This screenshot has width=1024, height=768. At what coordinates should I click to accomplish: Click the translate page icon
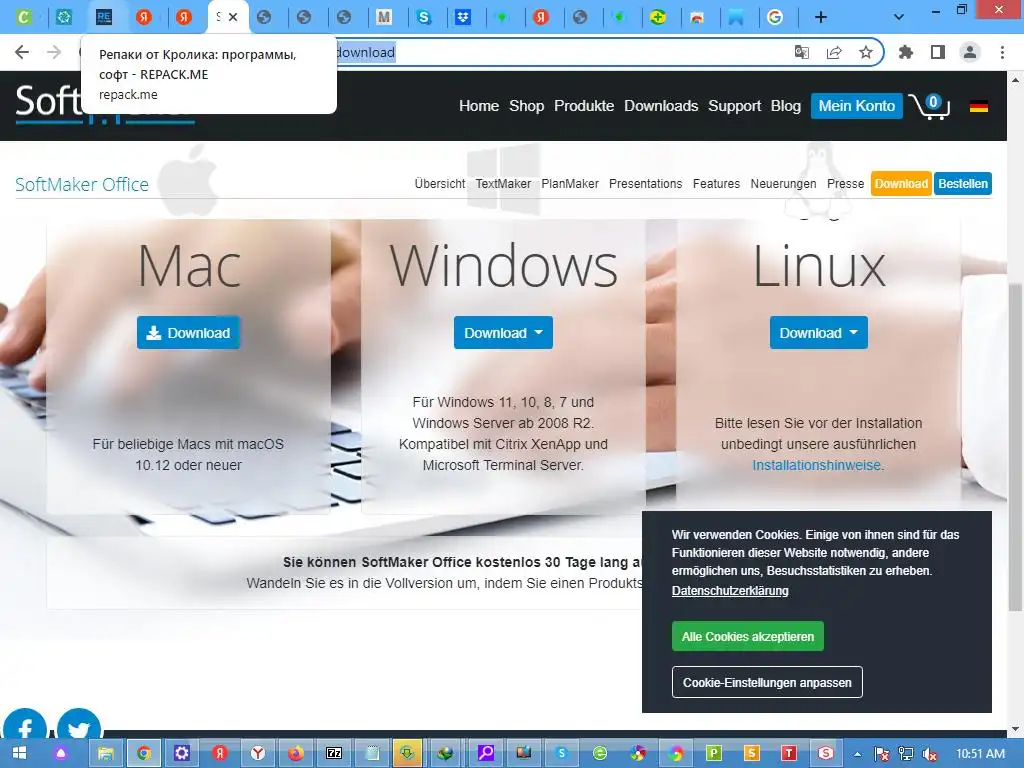802,52
